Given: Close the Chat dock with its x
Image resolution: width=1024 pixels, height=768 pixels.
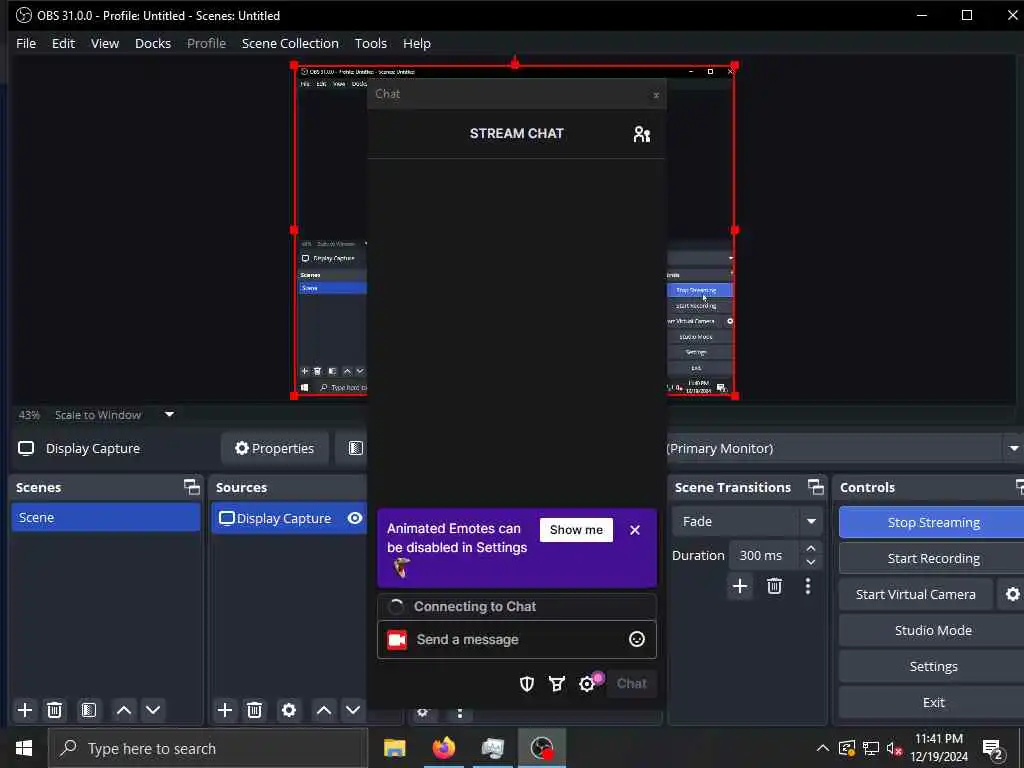Looking at the screenshot, I should coord(656,95).
